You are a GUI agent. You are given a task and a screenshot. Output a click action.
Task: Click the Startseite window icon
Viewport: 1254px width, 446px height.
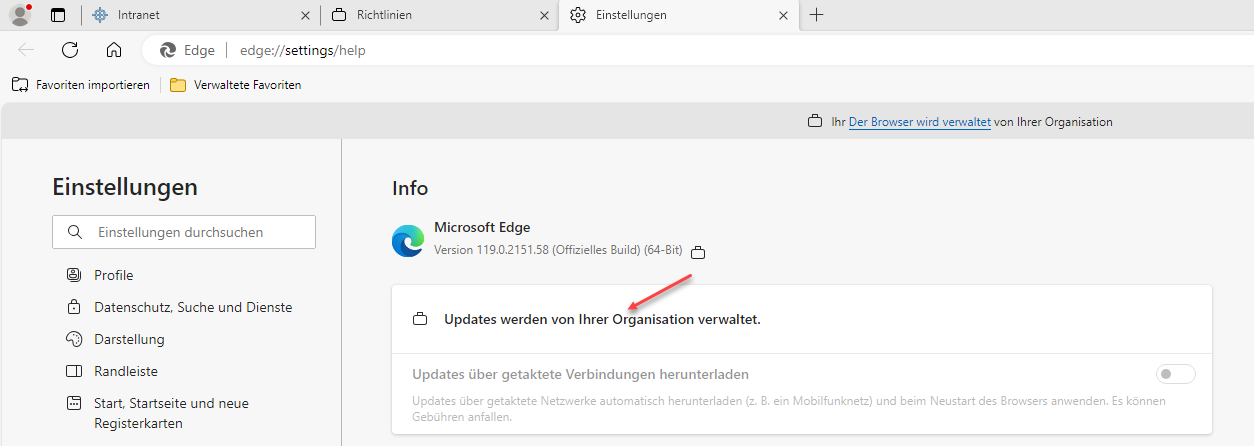(x=73, y=403)
